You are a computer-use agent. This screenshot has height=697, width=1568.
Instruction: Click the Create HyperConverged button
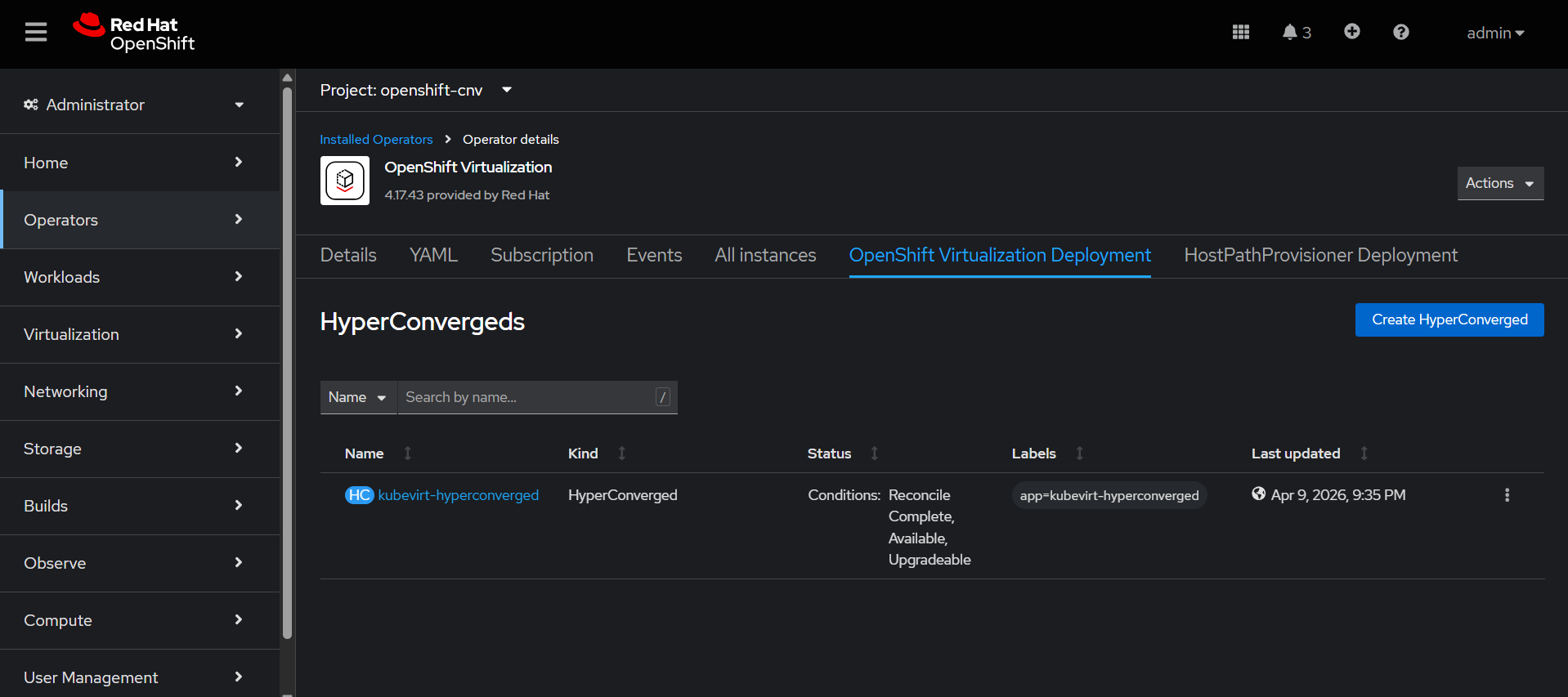(1449, 319)
